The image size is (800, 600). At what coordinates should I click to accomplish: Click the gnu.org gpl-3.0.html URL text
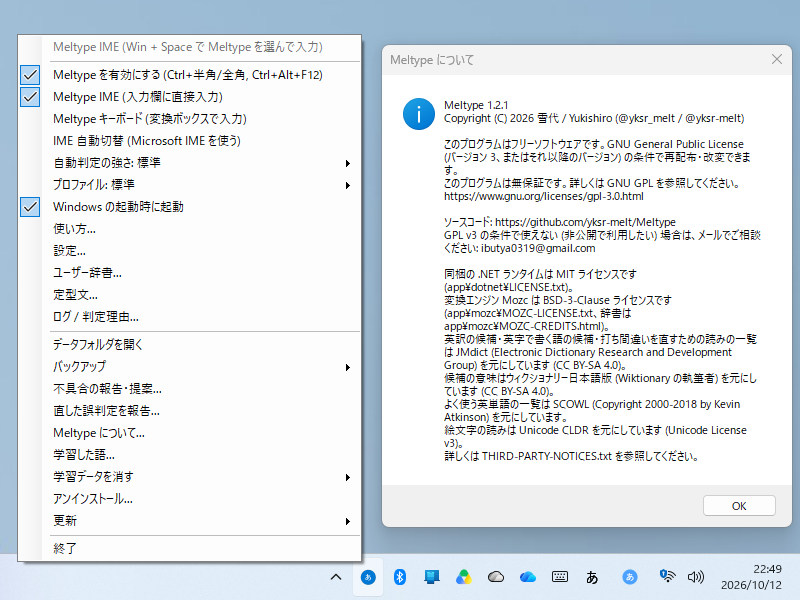click(543, 196)
